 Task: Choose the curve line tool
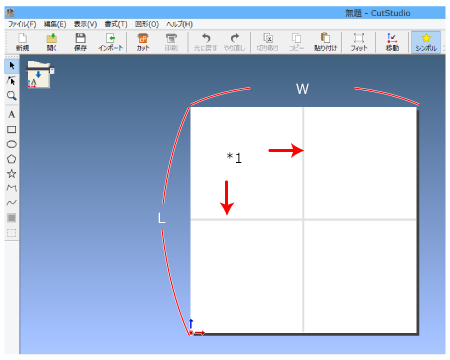(x=12, y=203)
